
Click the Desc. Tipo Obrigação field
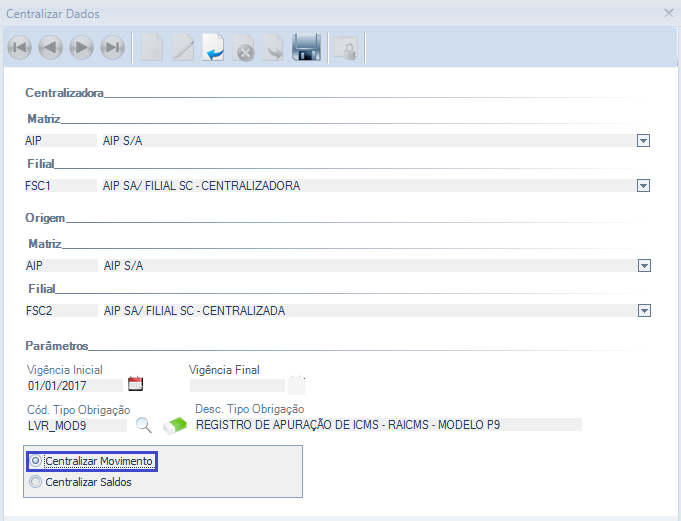[388, 425]
